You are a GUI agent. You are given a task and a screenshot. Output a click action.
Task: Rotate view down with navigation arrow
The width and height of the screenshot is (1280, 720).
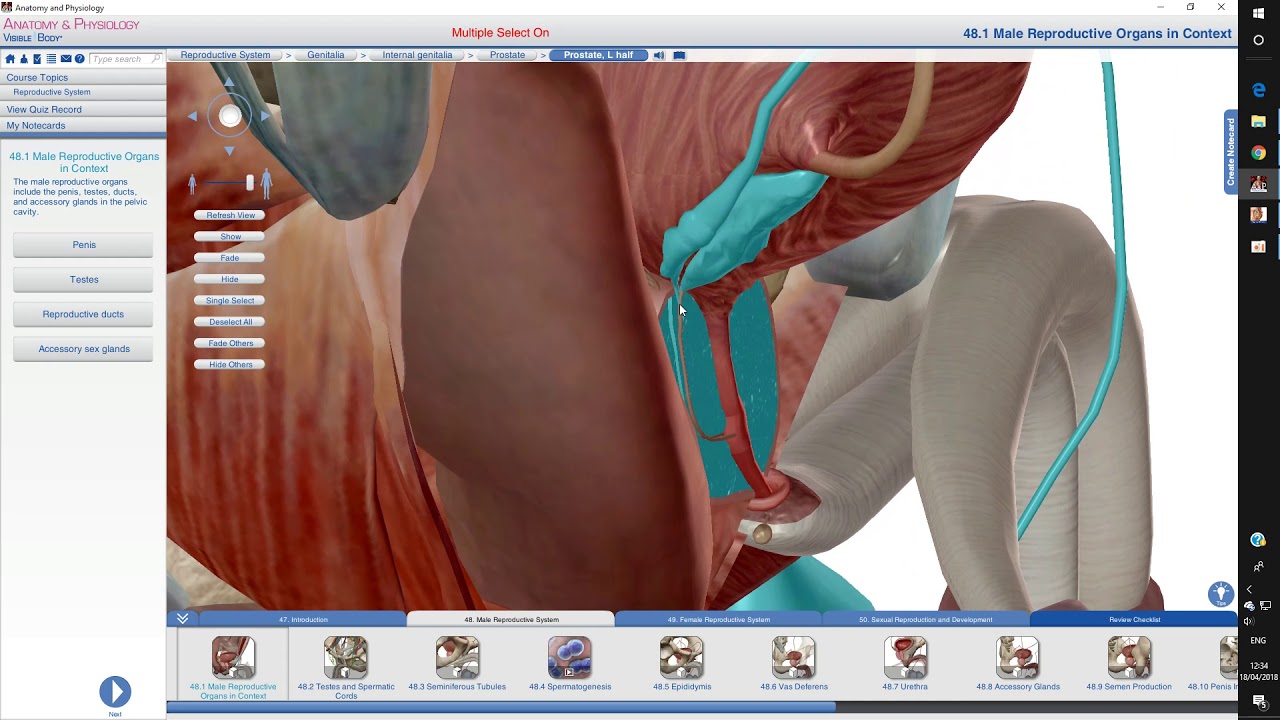[229, 151]
